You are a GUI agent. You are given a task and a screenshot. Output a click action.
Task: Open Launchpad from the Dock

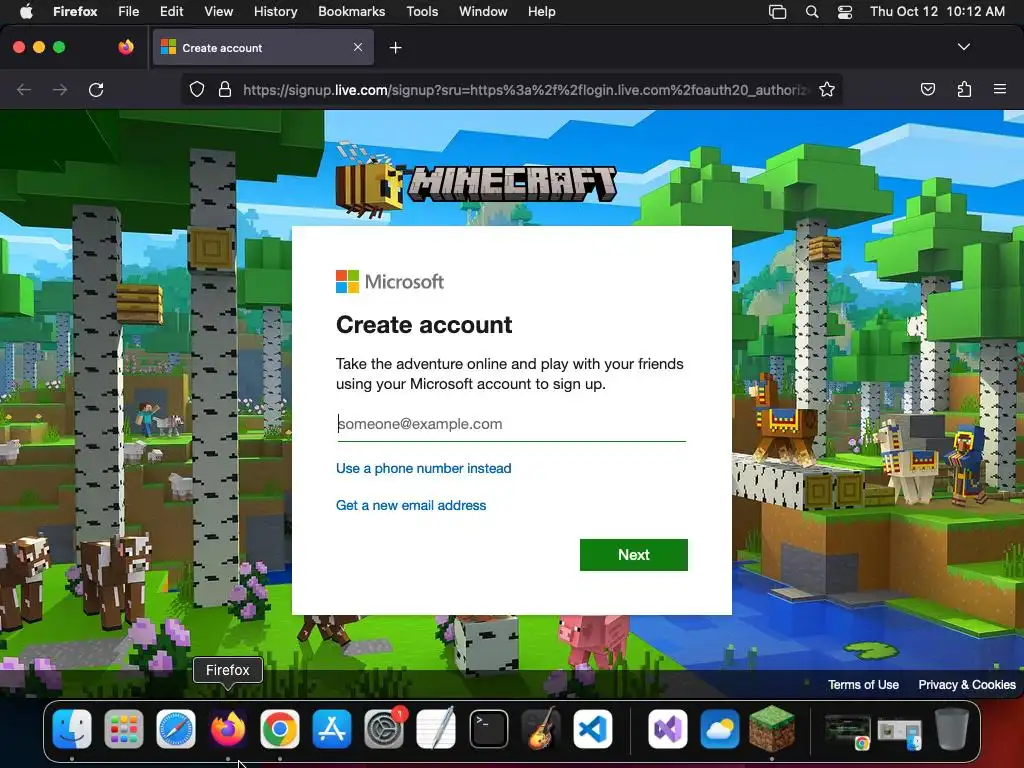click(x=123, y=729)
